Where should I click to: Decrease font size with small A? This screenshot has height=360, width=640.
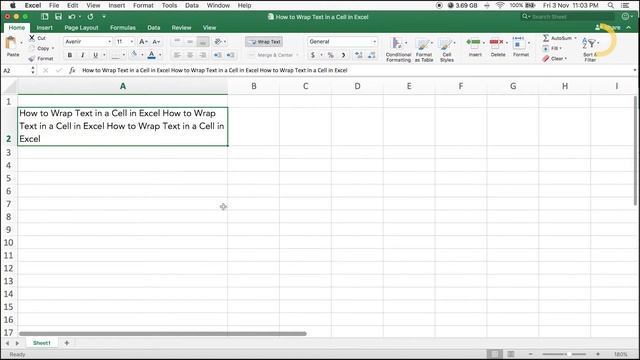pos(156,42)
